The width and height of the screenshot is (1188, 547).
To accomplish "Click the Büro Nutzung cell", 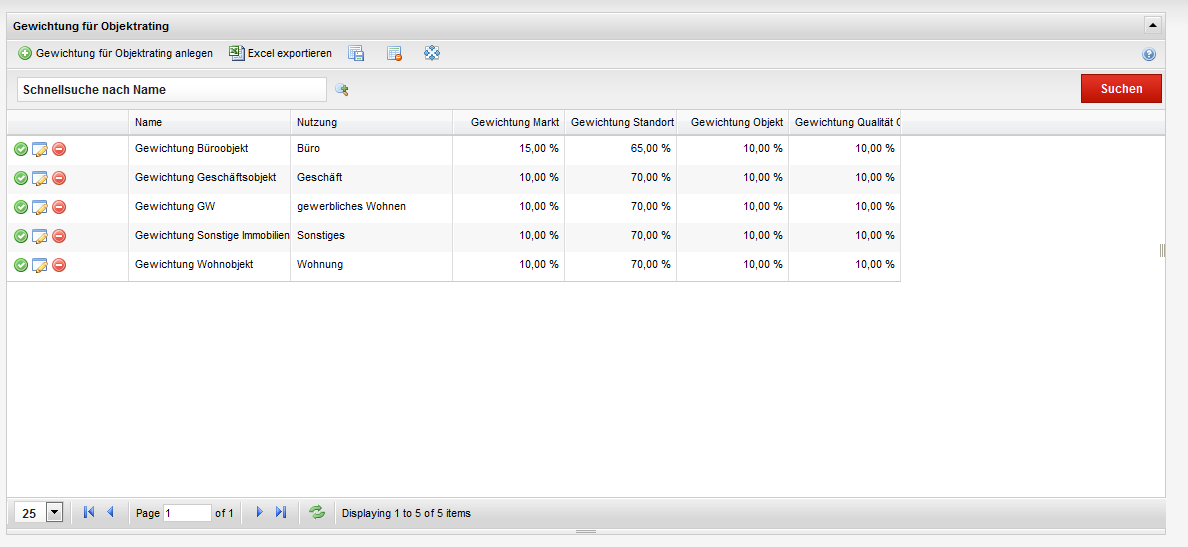I will (x=371, y=149).
